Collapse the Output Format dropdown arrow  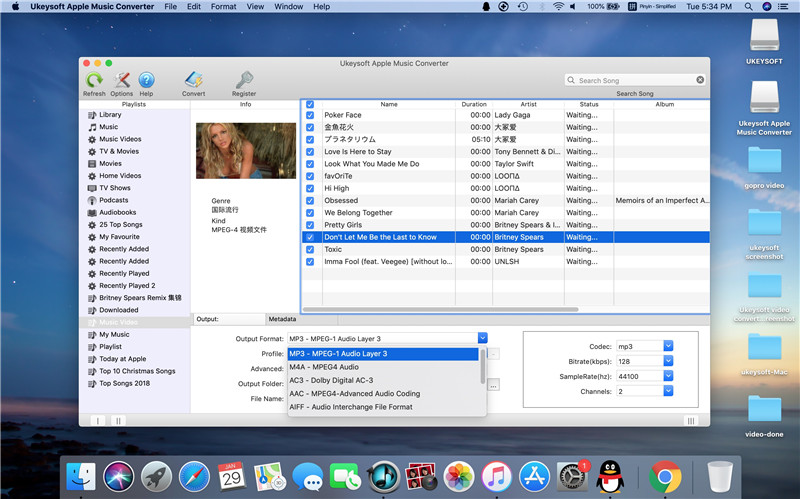click(x=483, y=338)
